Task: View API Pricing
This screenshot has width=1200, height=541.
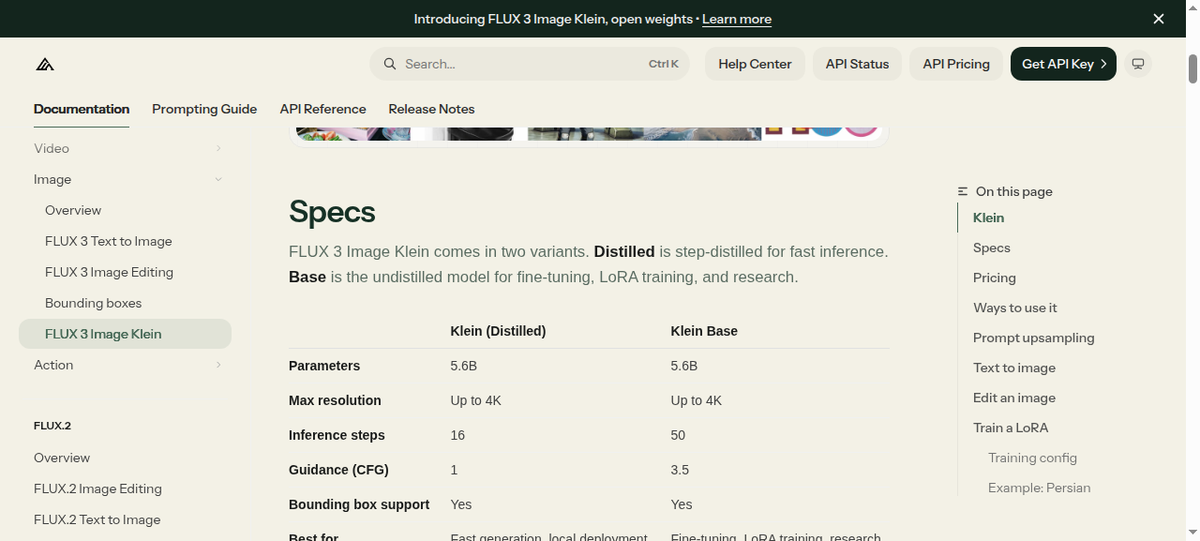Action: coord(956,64)
